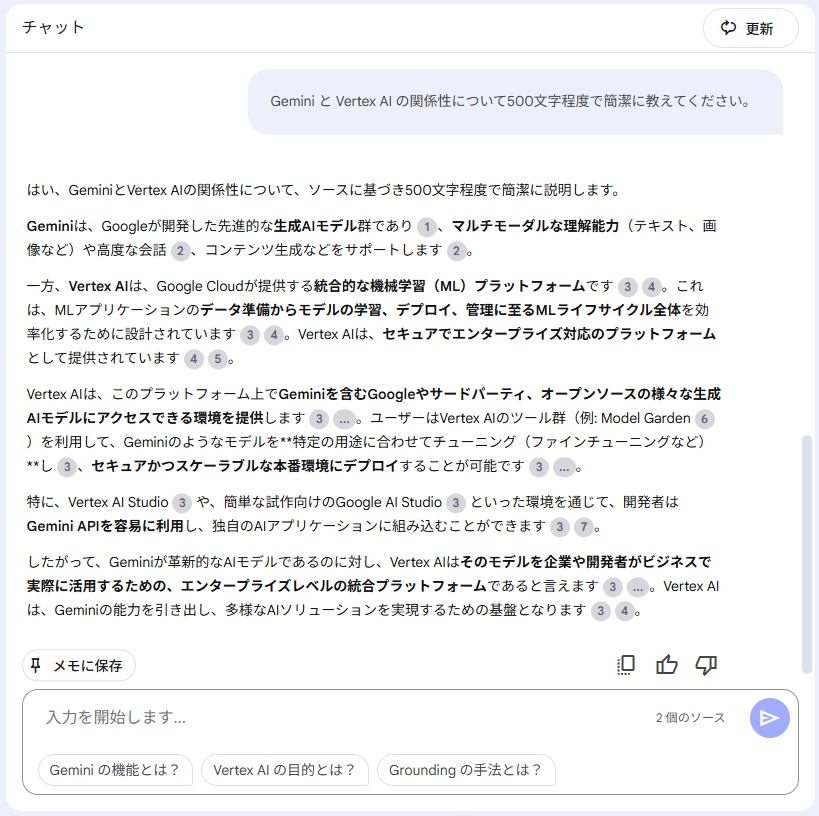Open citation 4 after 基盤となります
The width and height of the screenshot is (819, 816).
coord(625,611)
